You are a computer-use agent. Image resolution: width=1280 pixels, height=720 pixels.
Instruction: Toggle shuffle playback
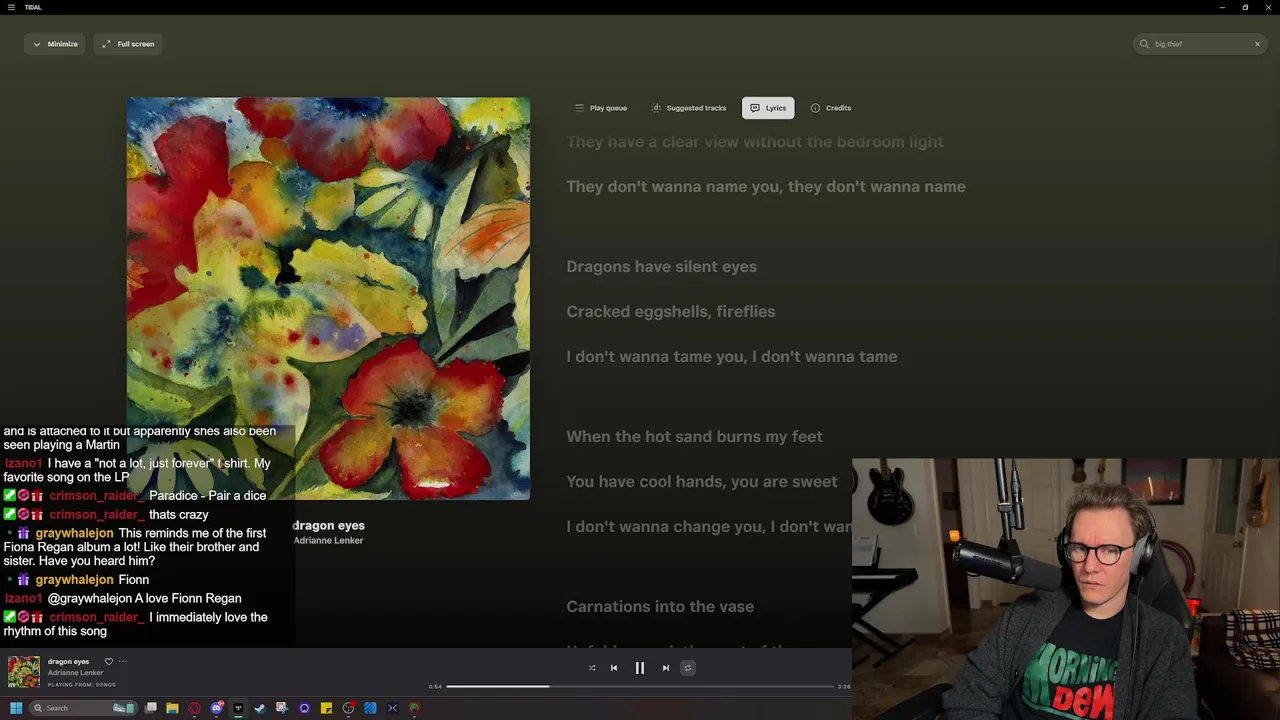click(592, 668)
